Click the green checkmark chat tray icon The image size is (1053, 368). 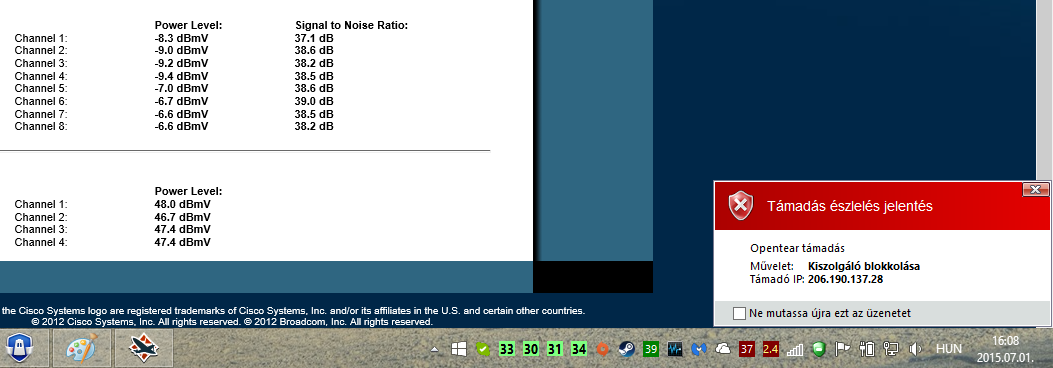pyautogui.click(x=482, y=349)
